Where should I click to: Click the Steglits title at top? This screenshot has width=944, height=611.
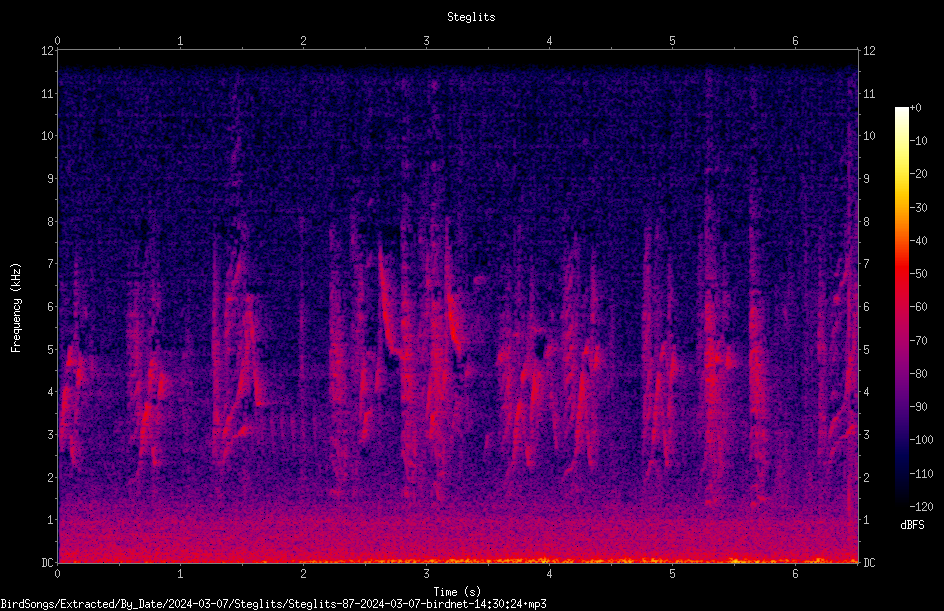471,17
